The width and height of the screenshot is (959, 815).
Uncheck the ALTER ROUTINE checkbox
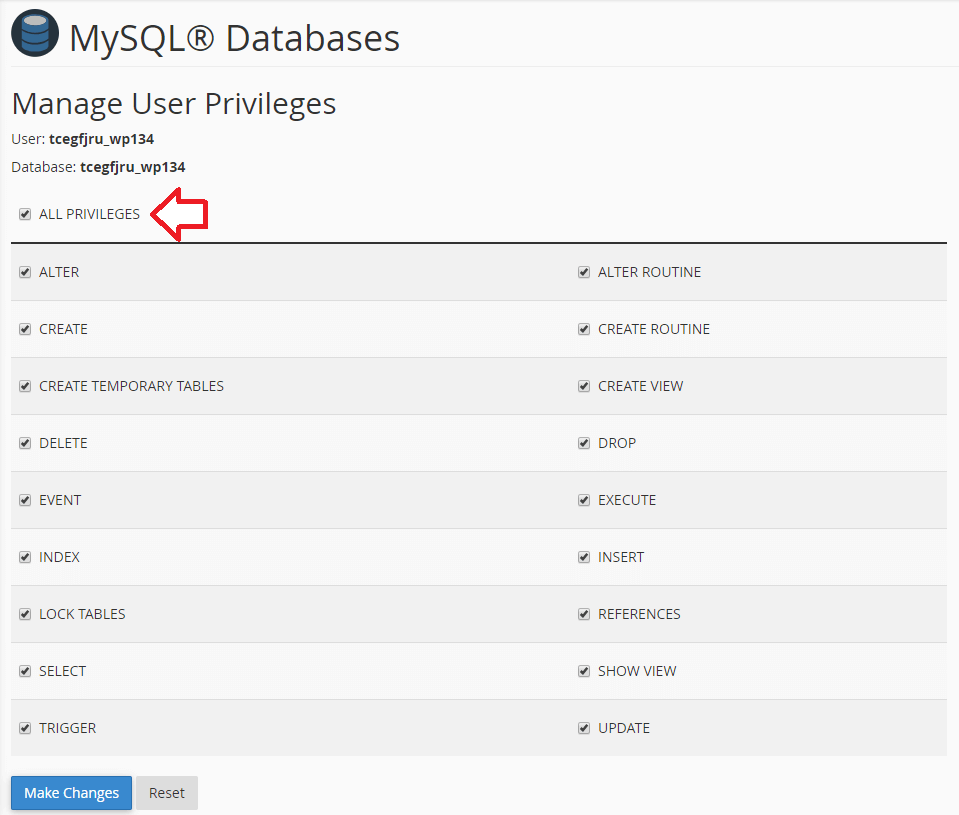coord(584,272)
